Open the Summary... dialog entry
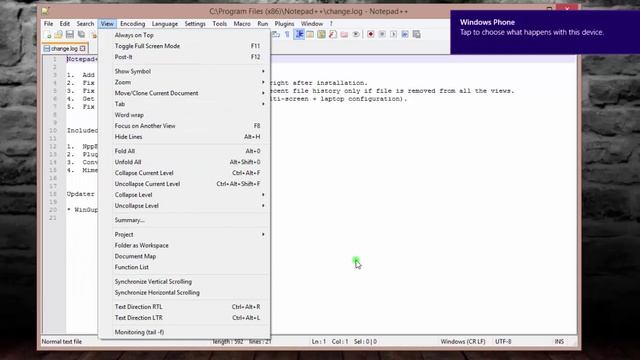The image size is (640, 360). pyautogui.click(x=184, y=220)
